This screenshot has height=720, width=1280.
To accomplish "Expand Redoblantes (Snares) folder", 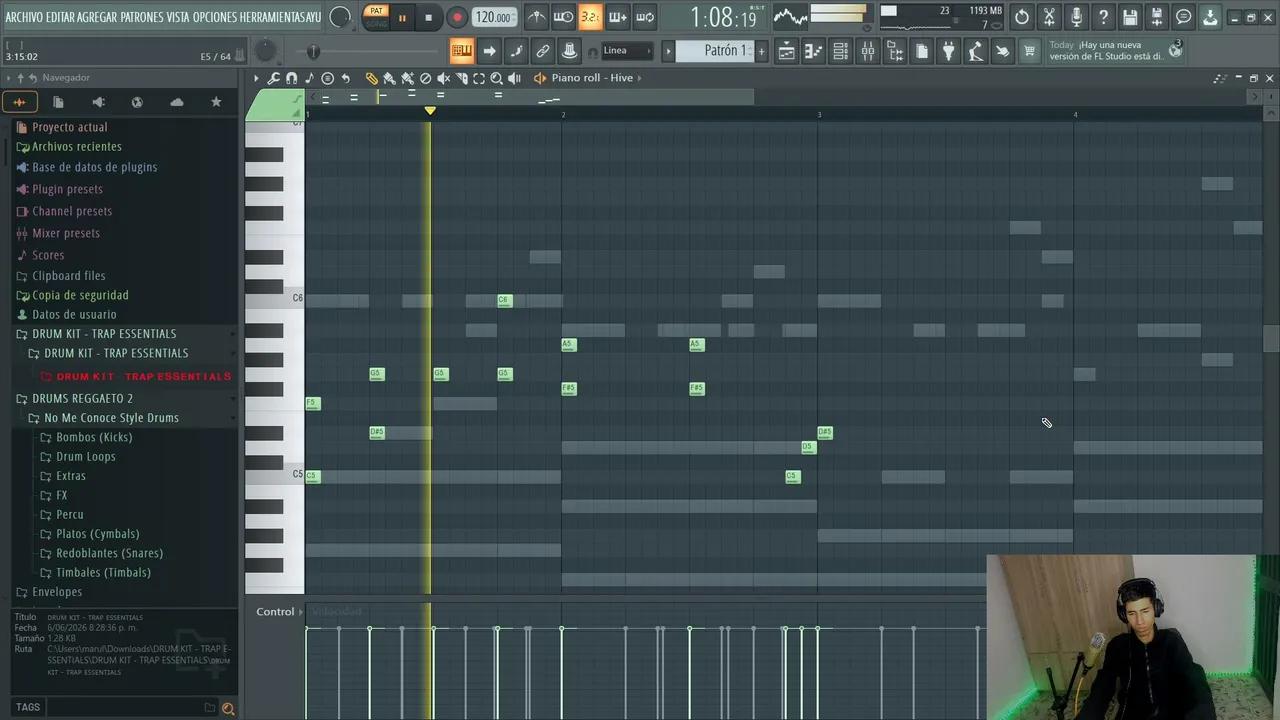I will [x=109, y=553].
